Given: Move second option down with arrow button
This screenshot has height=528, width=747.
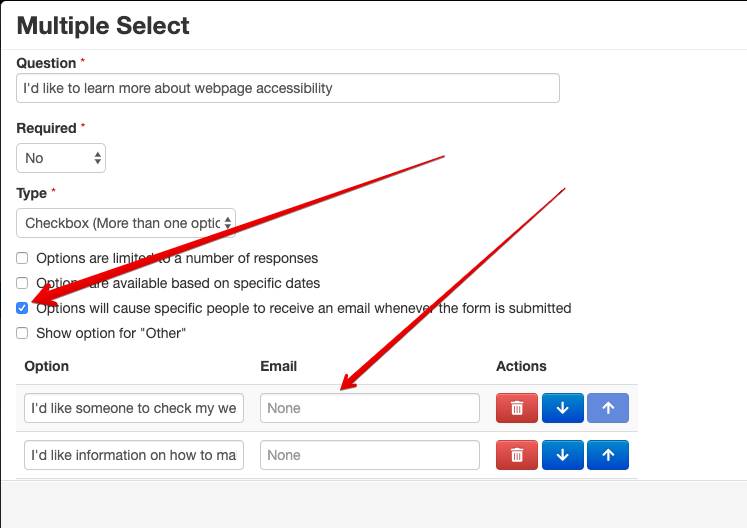Looking at the screenshot, I should tap(562, 455).
